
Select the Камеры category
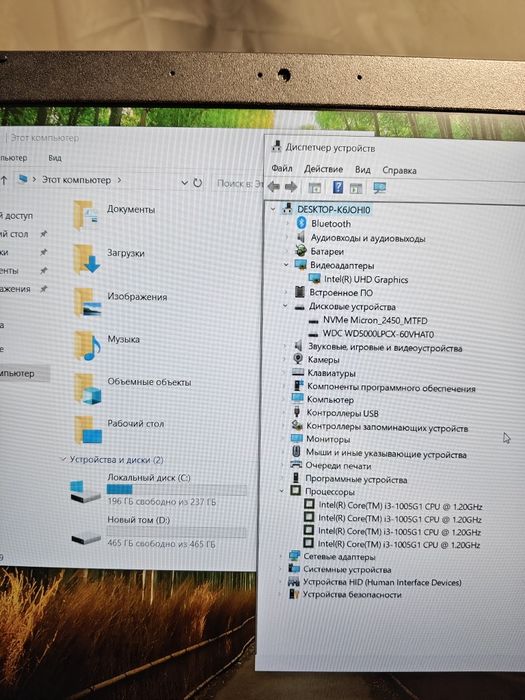click(323, 359)
